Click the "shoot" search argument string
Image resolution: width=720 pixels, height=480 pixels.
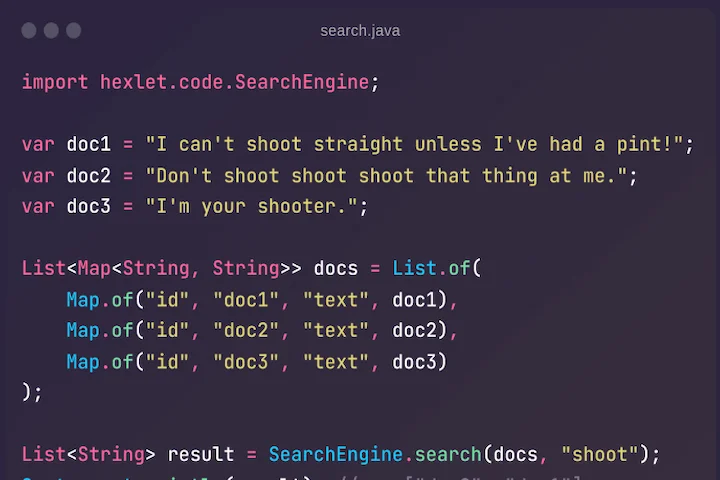pyautogui.click(x=600, y=455)
